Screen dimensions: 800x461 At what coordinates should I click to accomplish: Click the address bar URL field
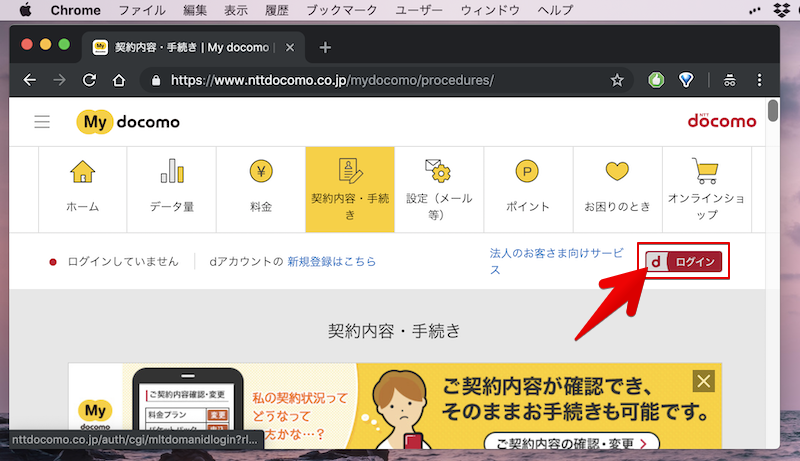click(380, 80)
